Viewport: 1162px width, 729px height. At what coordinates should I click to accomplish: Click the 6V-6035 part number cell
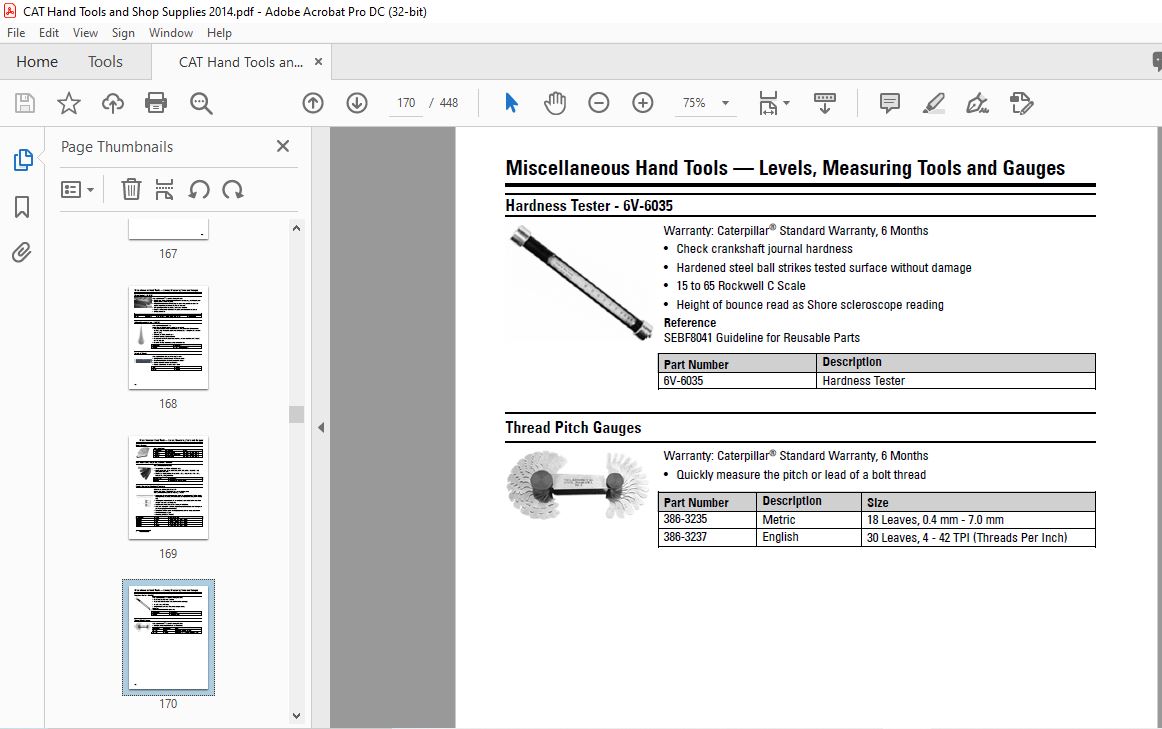click(737, 381)
